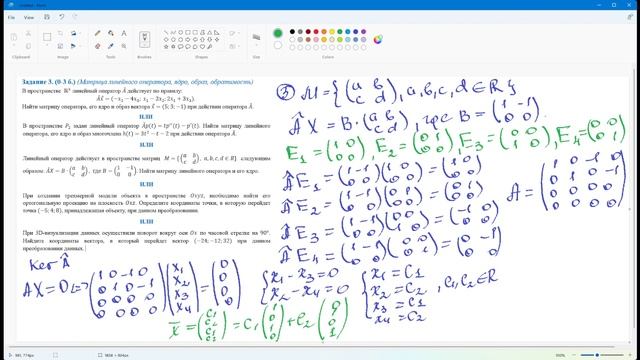Image resolution: width=640 pixels, height=360 pixels.
Task: Click the Paste clipboard icon
Action: coord(13,37)
